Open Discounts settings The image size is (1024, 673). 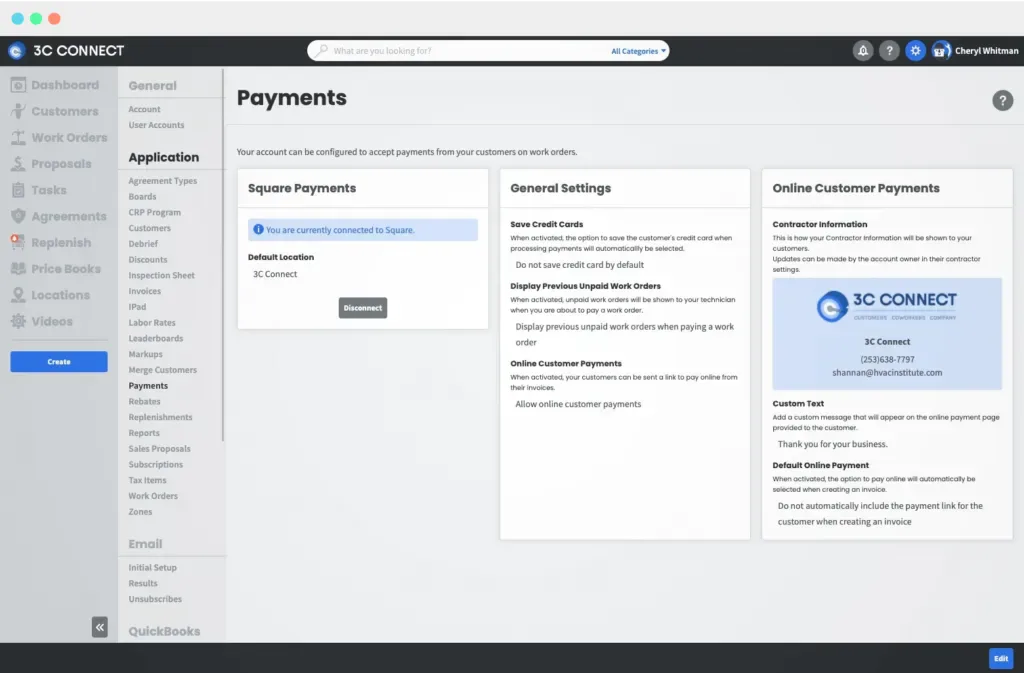[148, 259]
